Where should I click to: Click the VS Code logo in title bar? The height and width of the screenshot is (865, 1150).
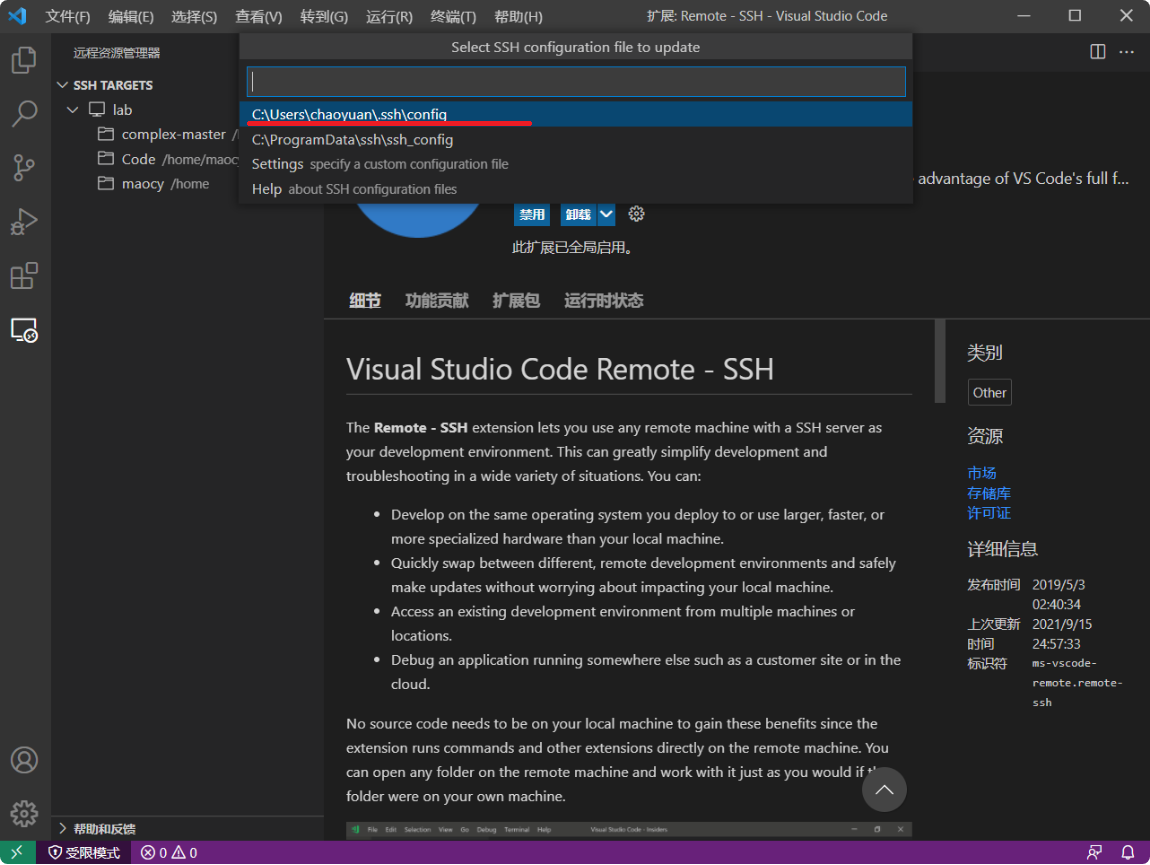tap(18, 16)
